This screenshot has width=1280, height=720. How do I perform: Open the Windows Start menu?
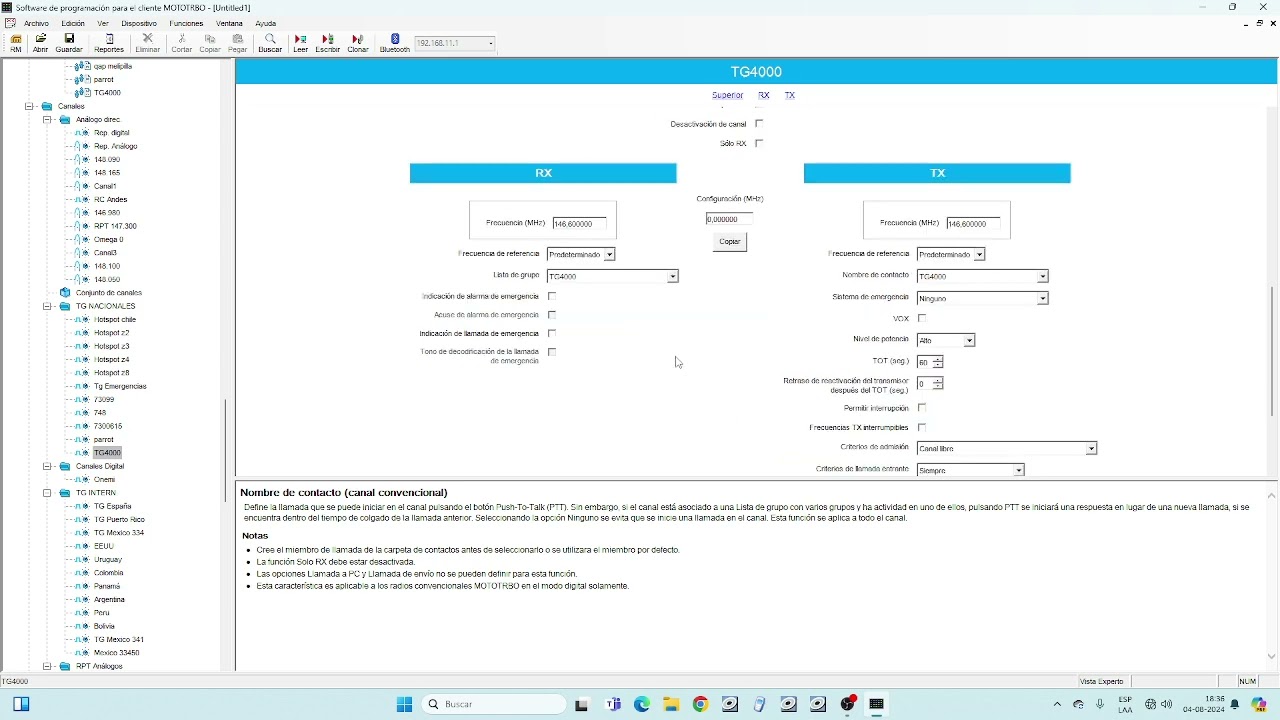click(x=405, y=704)
